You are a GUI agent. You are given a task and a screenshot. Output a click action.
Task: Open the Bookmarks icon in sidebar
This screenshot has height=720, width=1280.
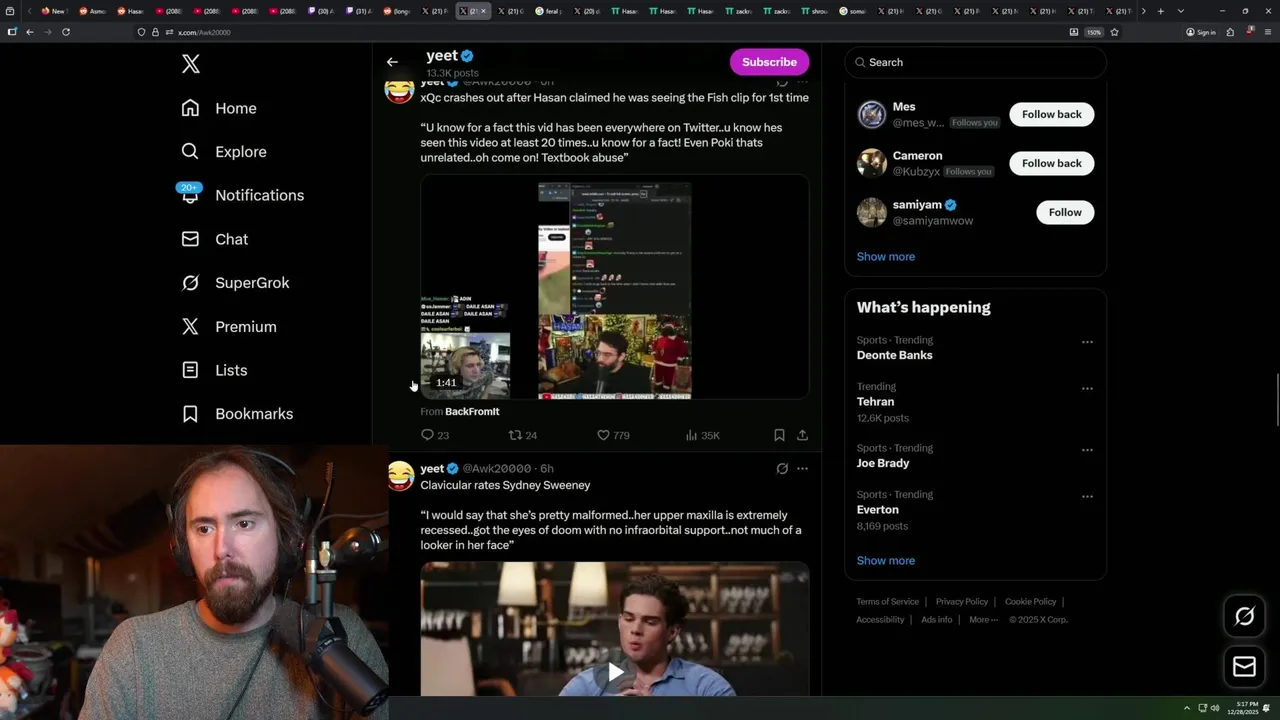[x=190, y=414]
